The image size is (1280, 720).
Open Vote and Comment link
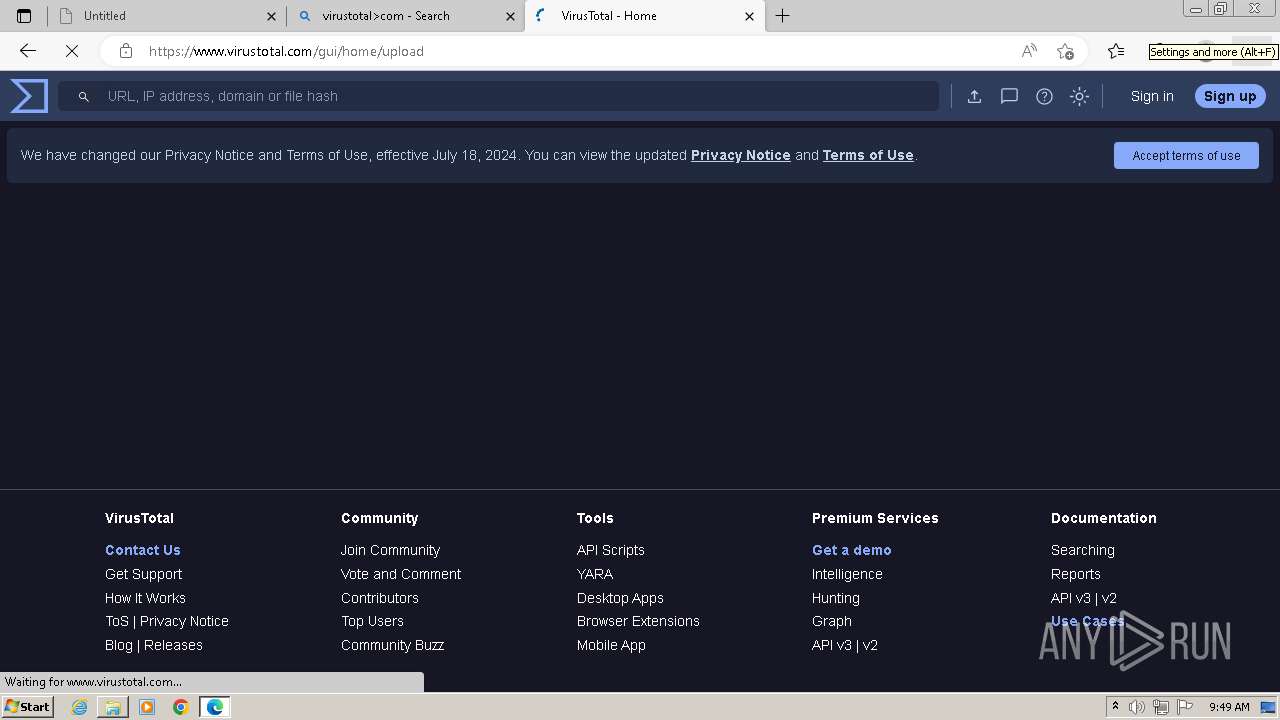click(x=401, y=574)
